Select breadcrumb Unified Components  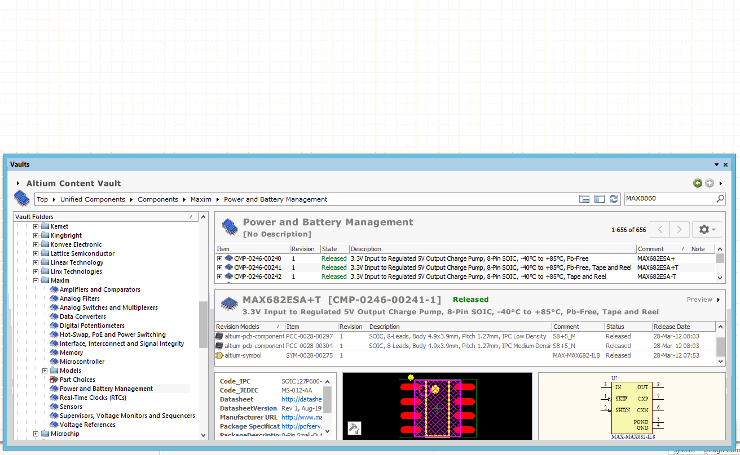pos(92,199)
